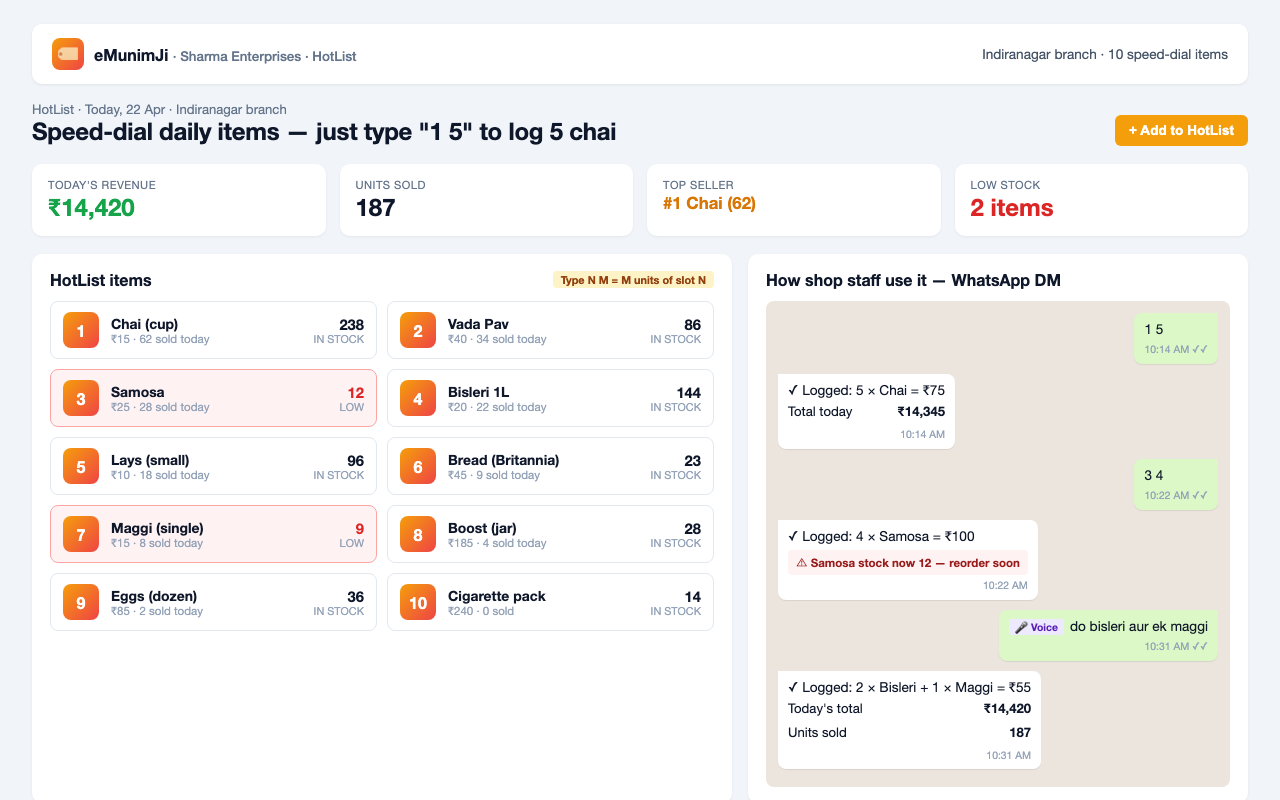
Task: Click the eMunimJi orange logo icon
Action: [x=68, y=54]
